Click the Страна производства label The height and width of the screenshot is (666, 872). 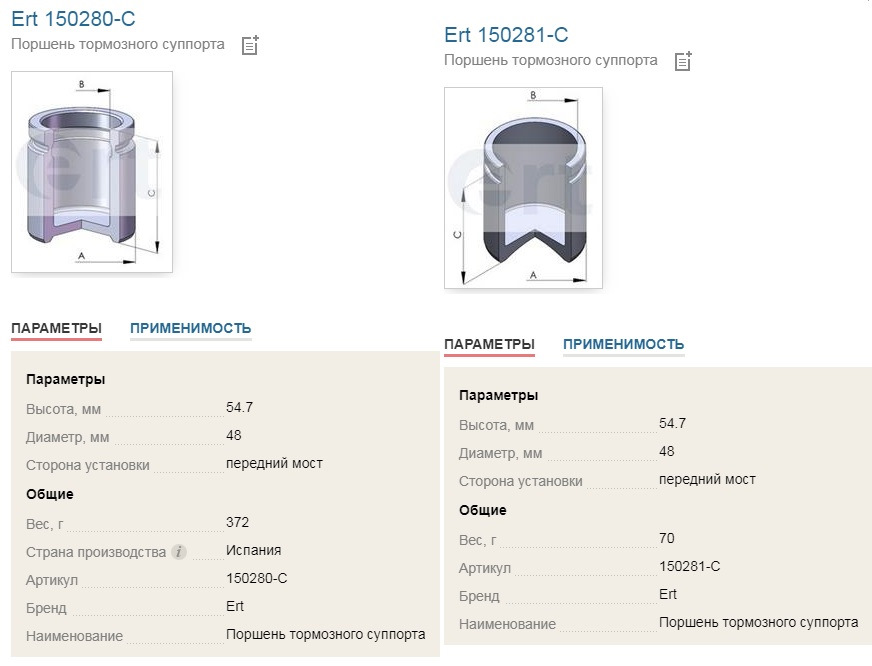[96, 552]
